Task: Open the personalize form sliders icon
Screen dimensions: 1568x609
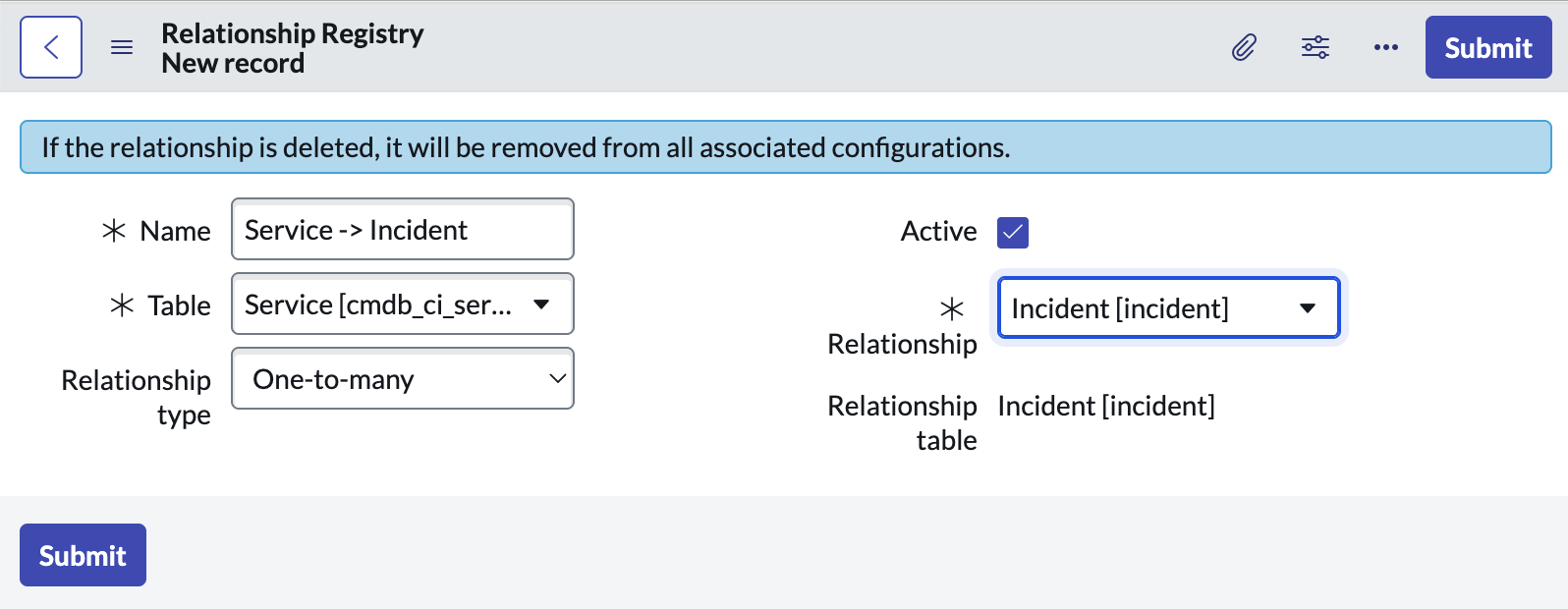Action: pos(1316,47)
